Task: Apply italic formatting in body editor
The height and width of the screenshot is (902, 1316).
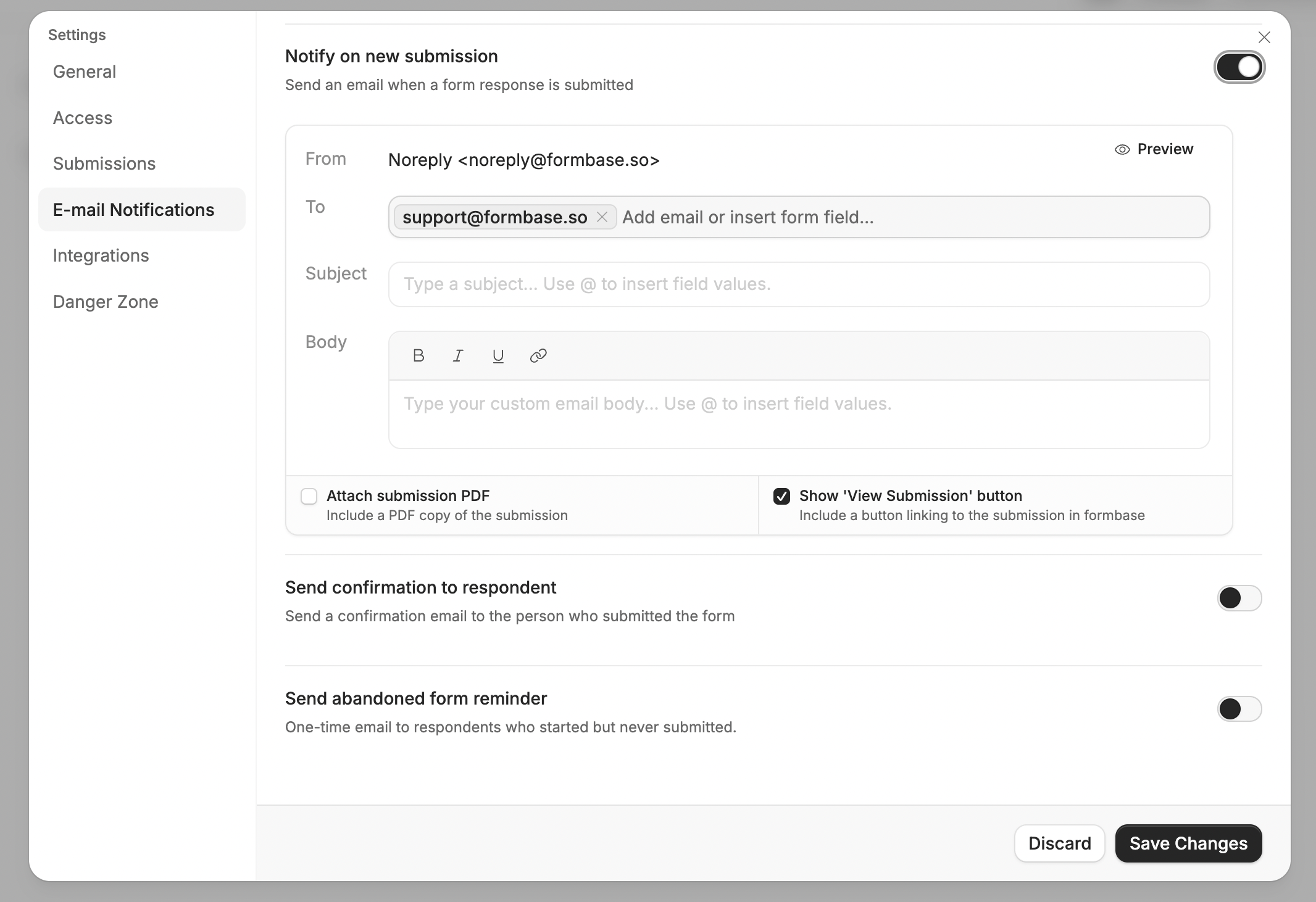Action: pos(458,355)
